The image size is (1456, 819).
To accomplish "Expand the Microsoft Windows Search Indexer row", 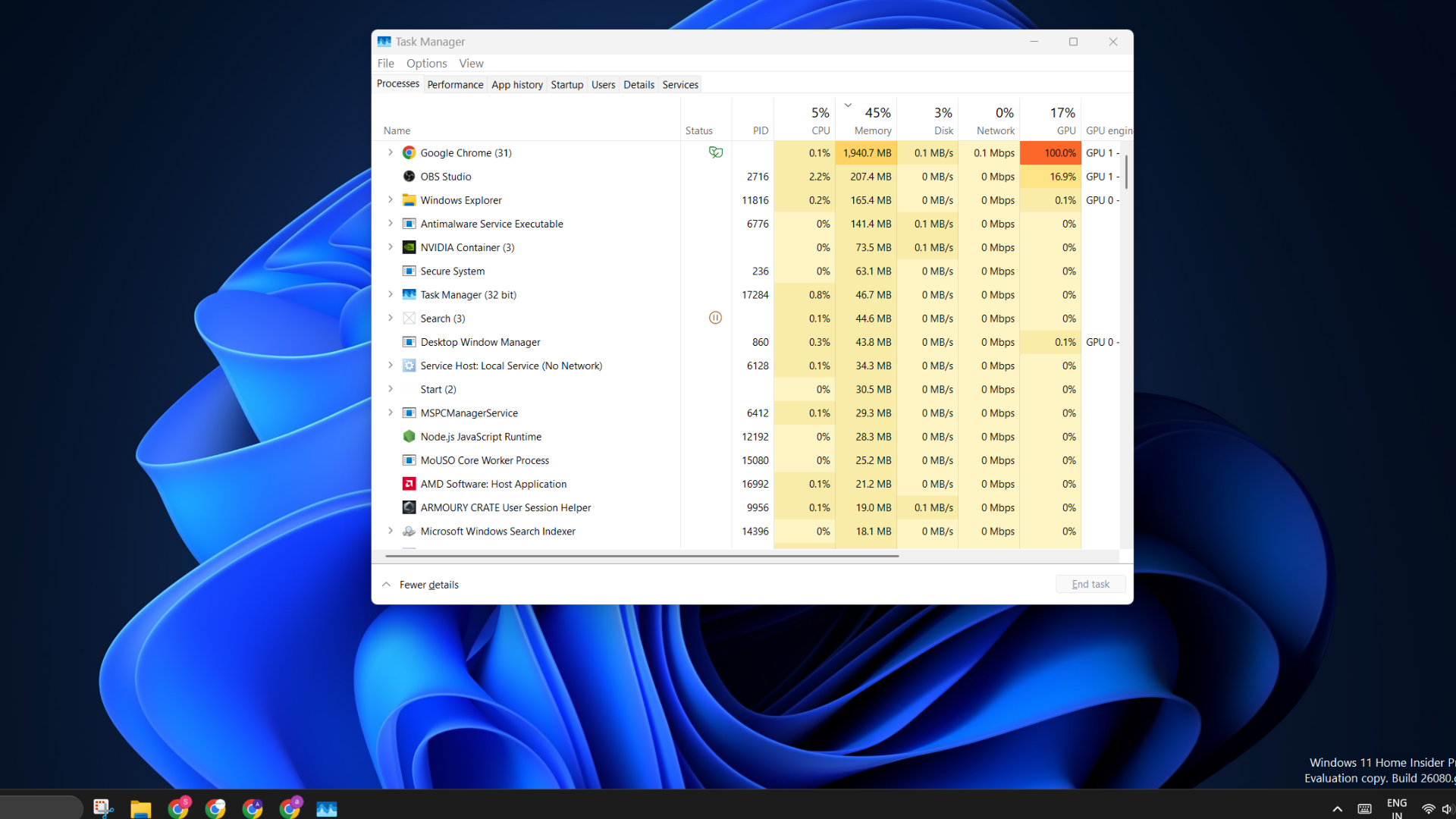I will click(391, 531).
